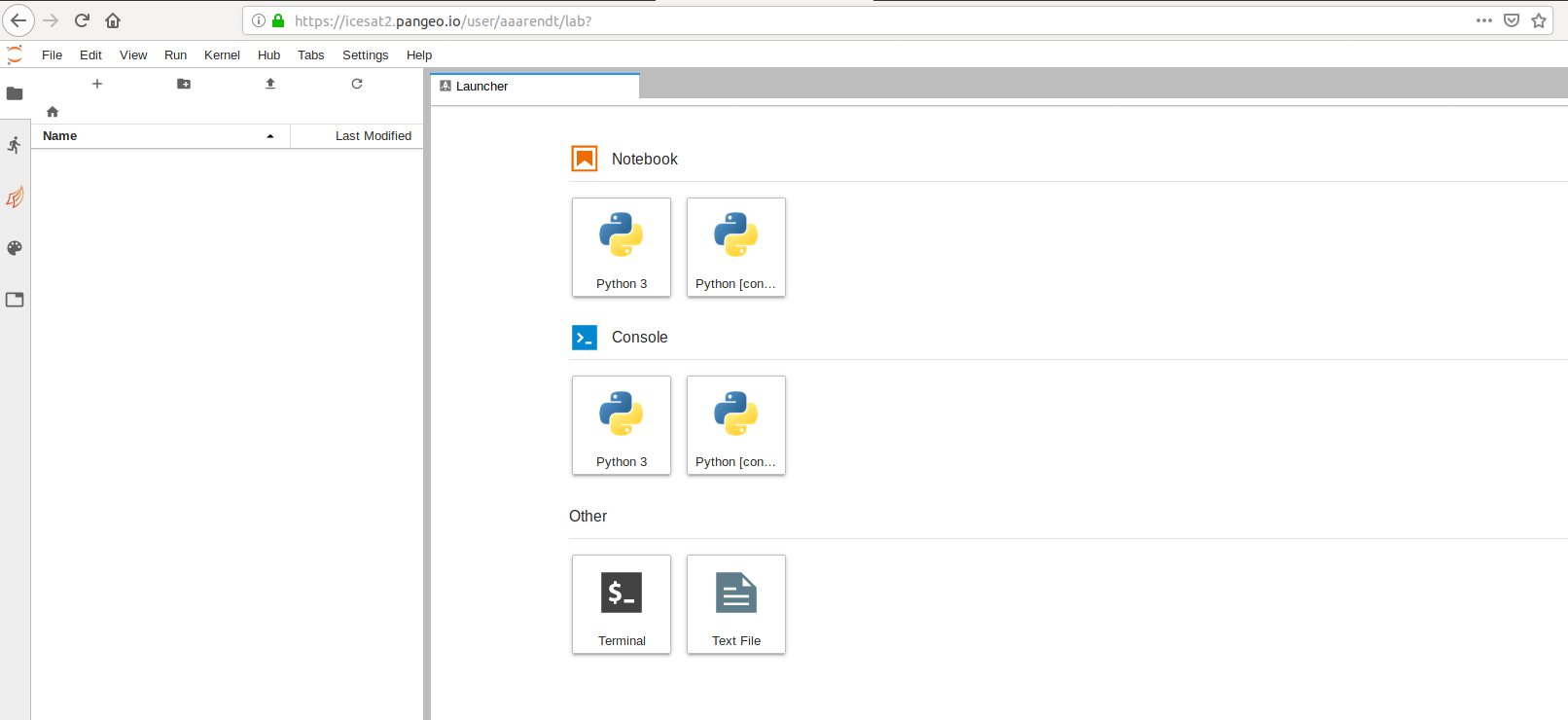Open a new Terminal

click(x=622, y=604)
